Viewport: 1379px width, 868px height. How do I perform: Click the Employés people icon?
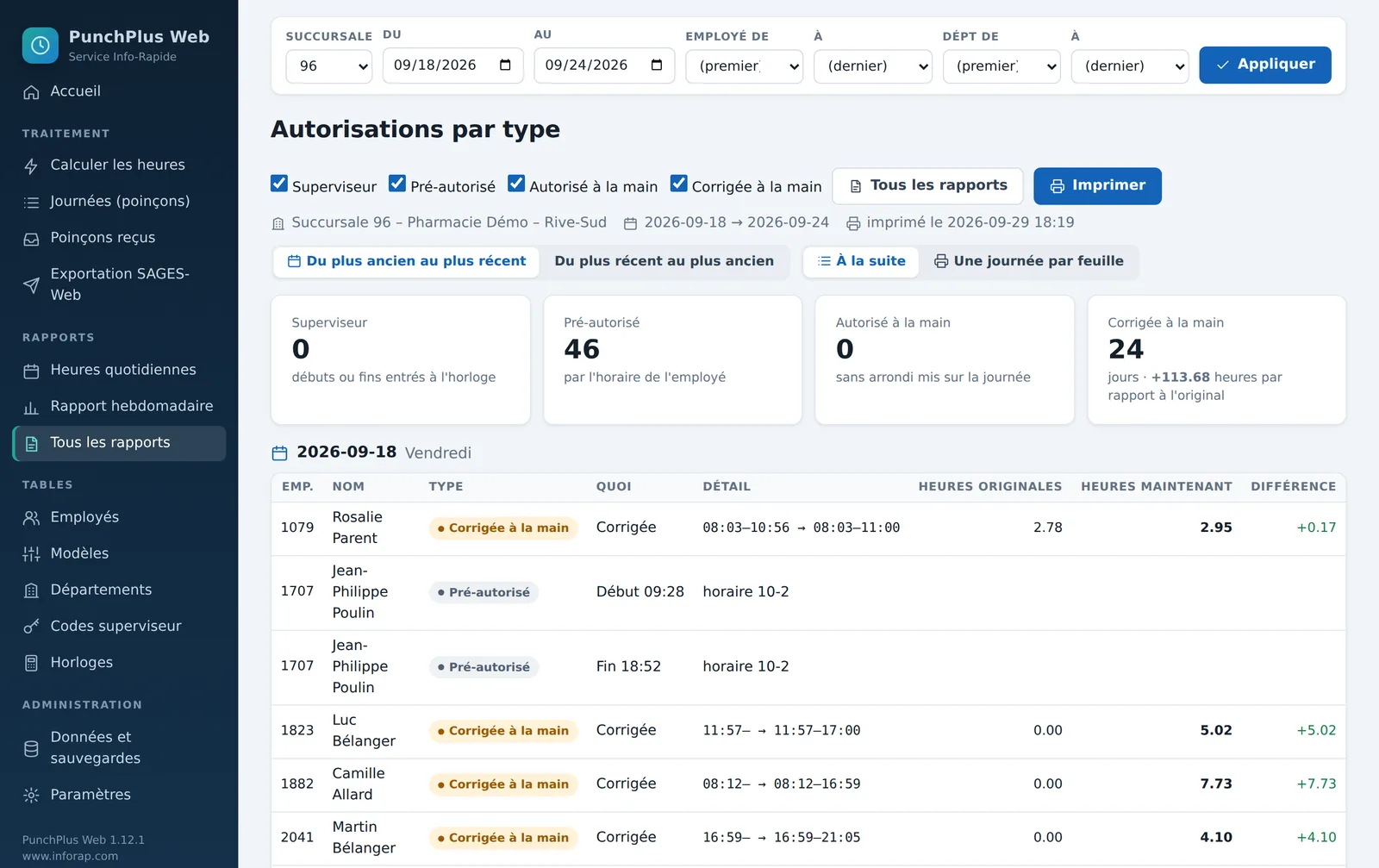tap(31, 518)
